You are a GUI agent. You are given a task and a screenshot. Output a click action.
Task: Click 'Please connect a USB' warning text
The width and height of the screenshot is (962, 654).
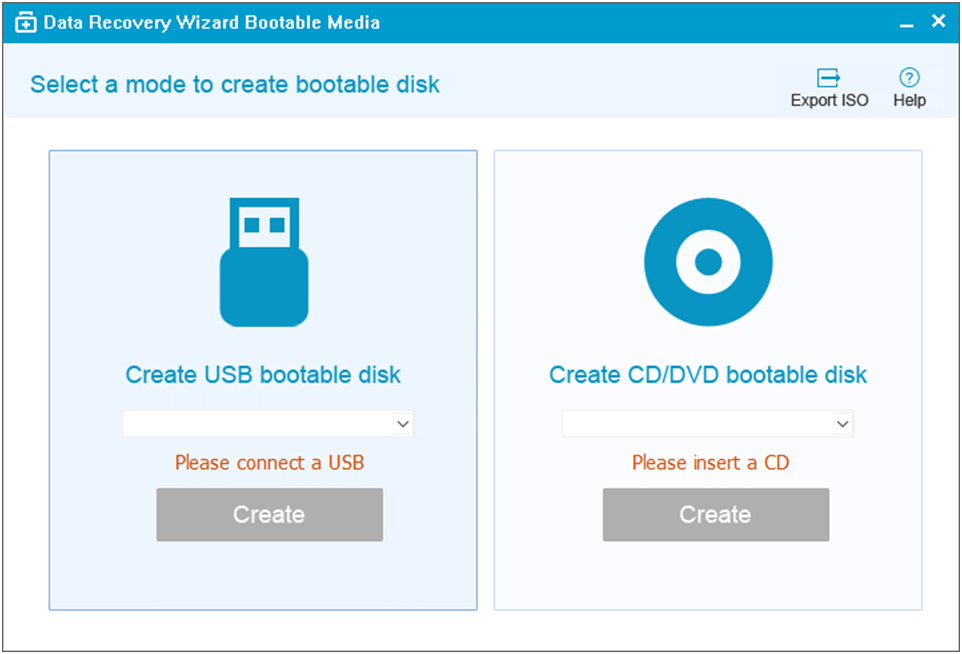pyautogui.click(x=269, y=462)
